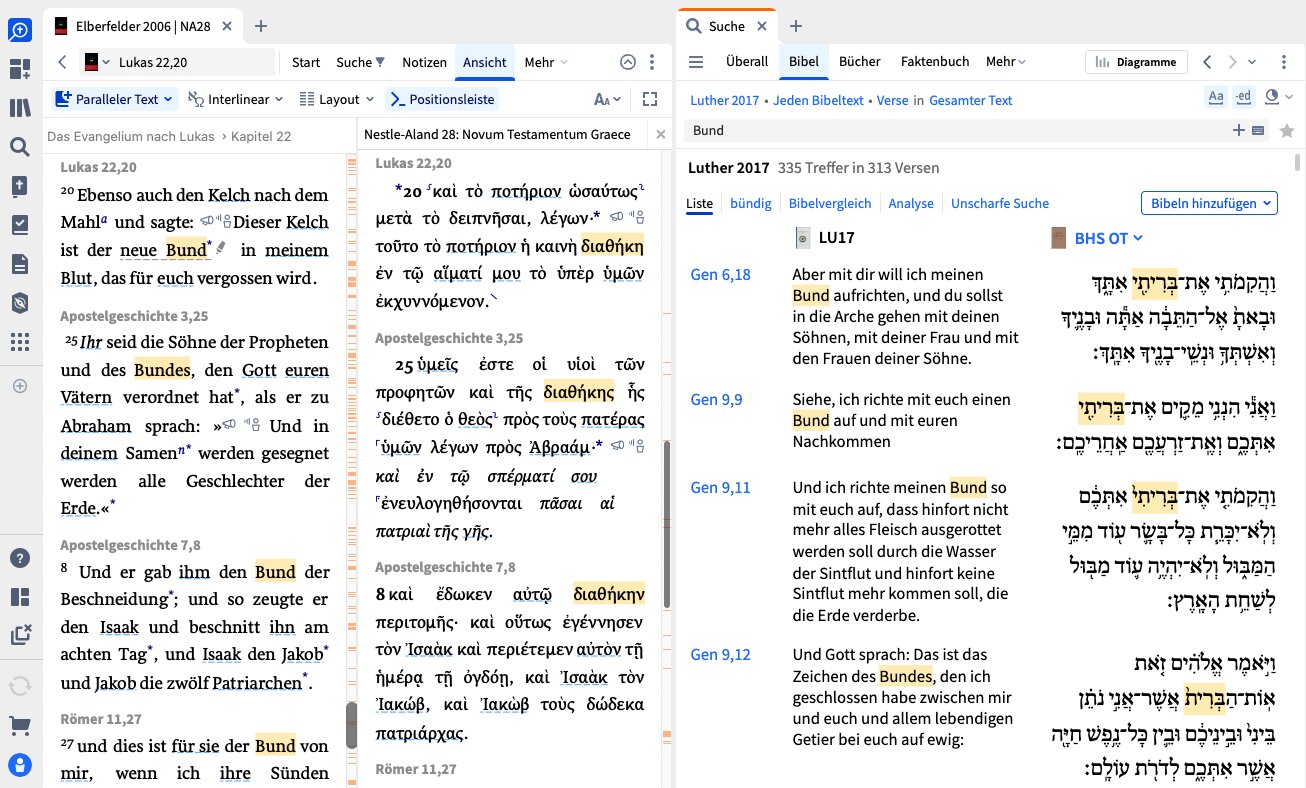The height and width of the screenshot is (788, 1306).
Task: Click the magnifier search icon in sidebar
Action: coord(20,148)
